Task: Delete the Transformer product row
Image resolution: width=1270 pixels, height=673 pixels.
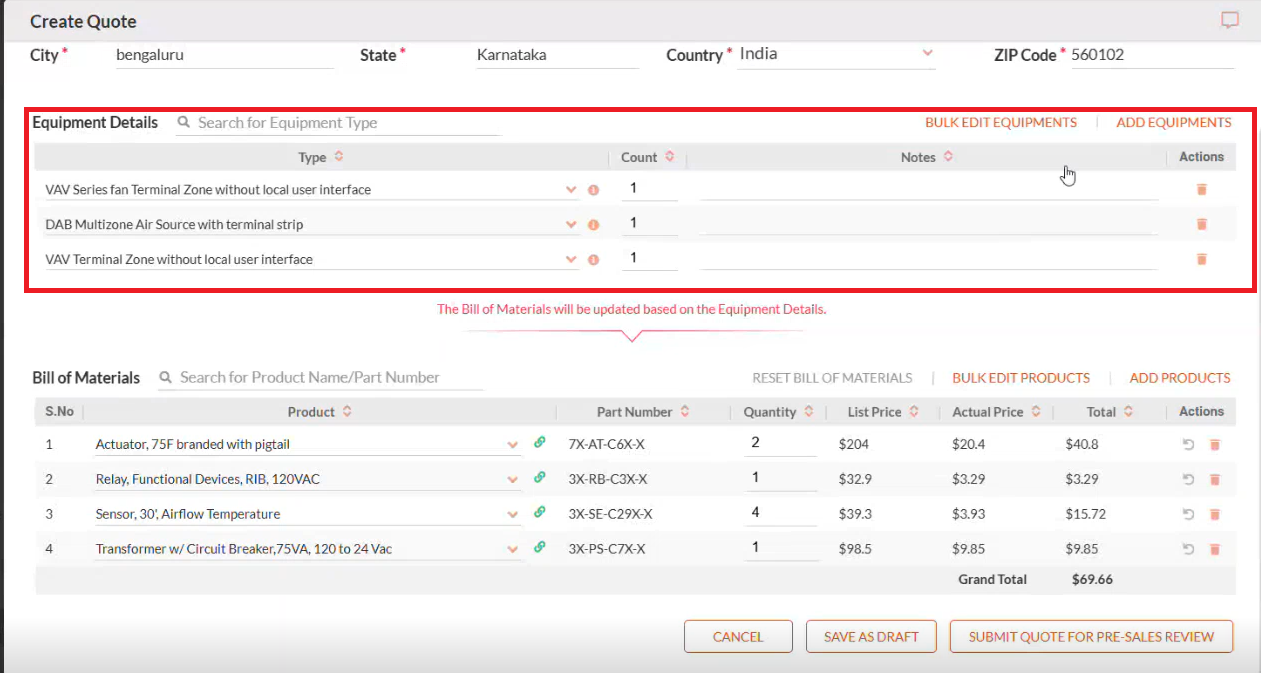Action: click(1215, 549)
